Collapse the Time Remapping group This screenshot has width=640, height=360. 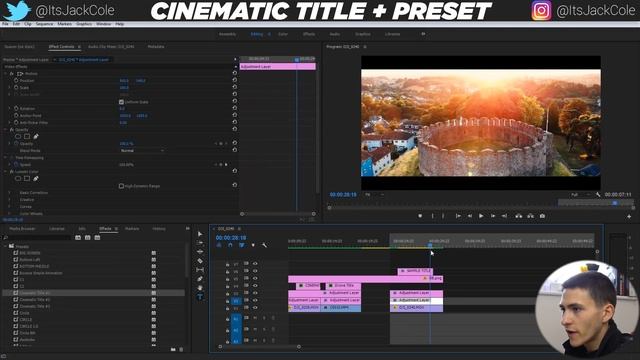[6, 158]
